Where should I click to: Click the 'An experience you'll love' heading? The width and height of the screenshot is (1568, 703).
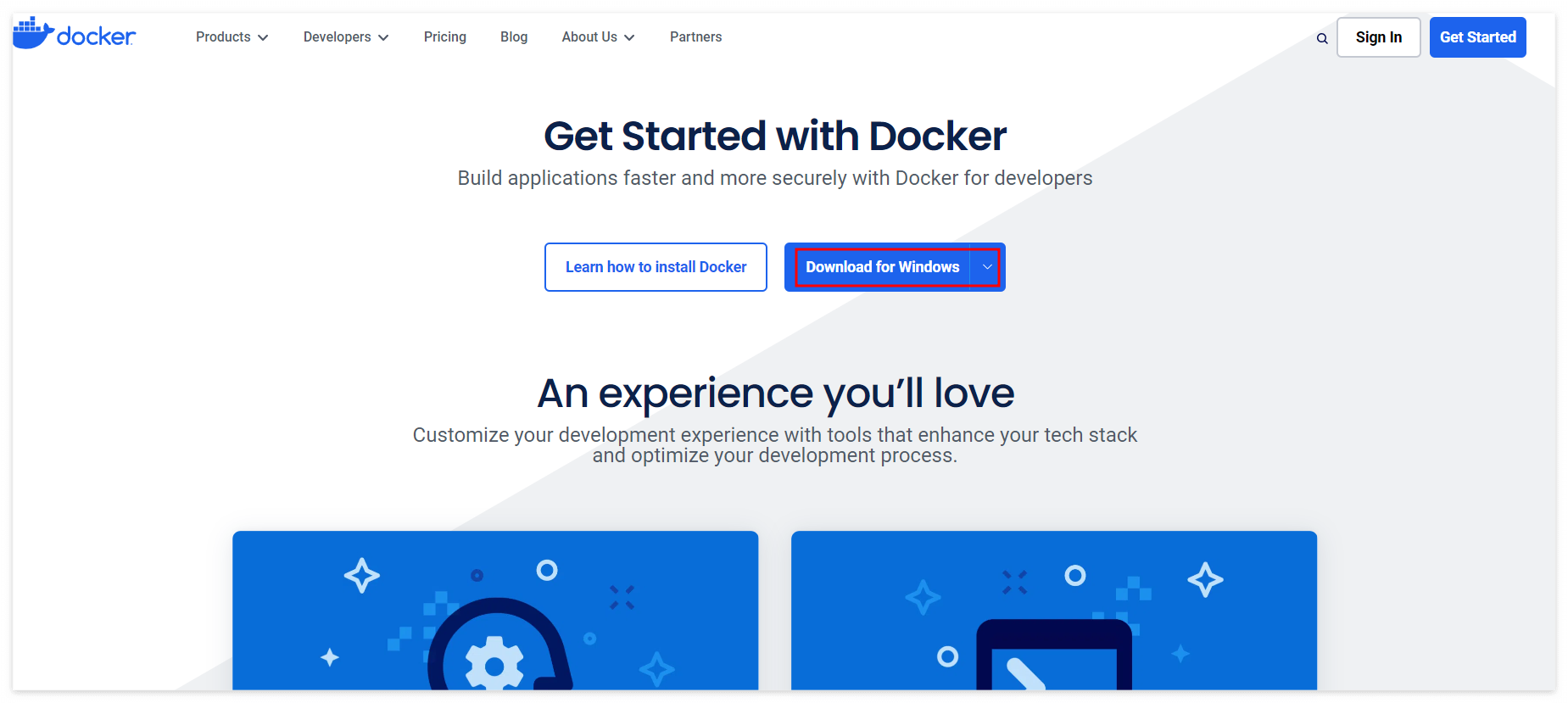775,393
